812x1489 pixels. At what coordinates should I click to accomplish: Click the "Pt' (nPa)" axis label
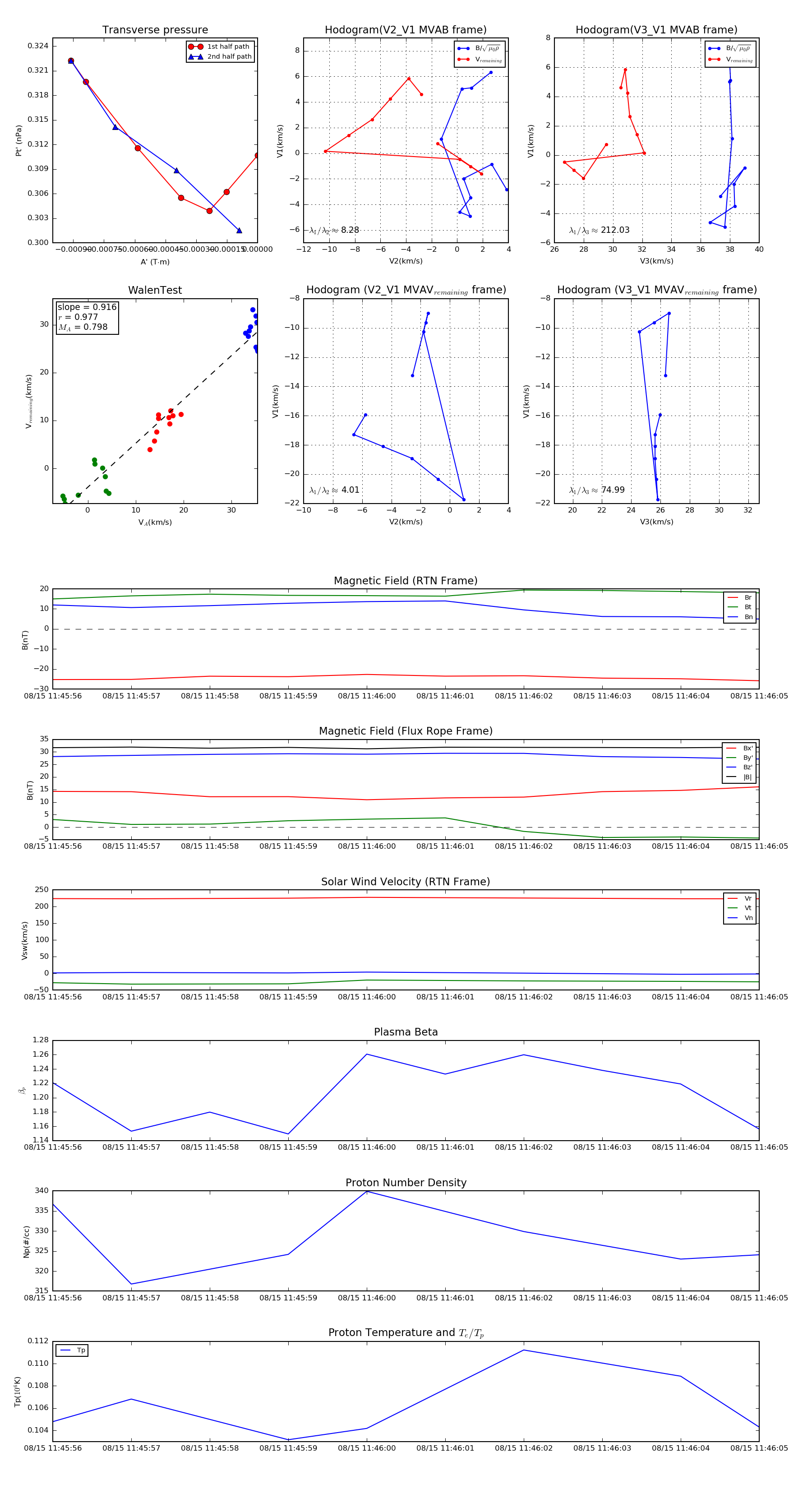[x=18, y=140]
